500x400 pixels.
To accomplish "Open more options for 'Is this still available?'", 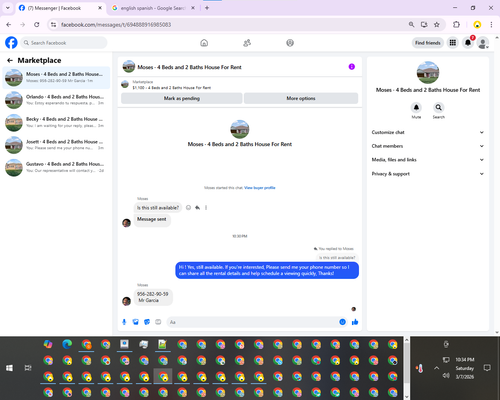I will (x=206, y=208).
